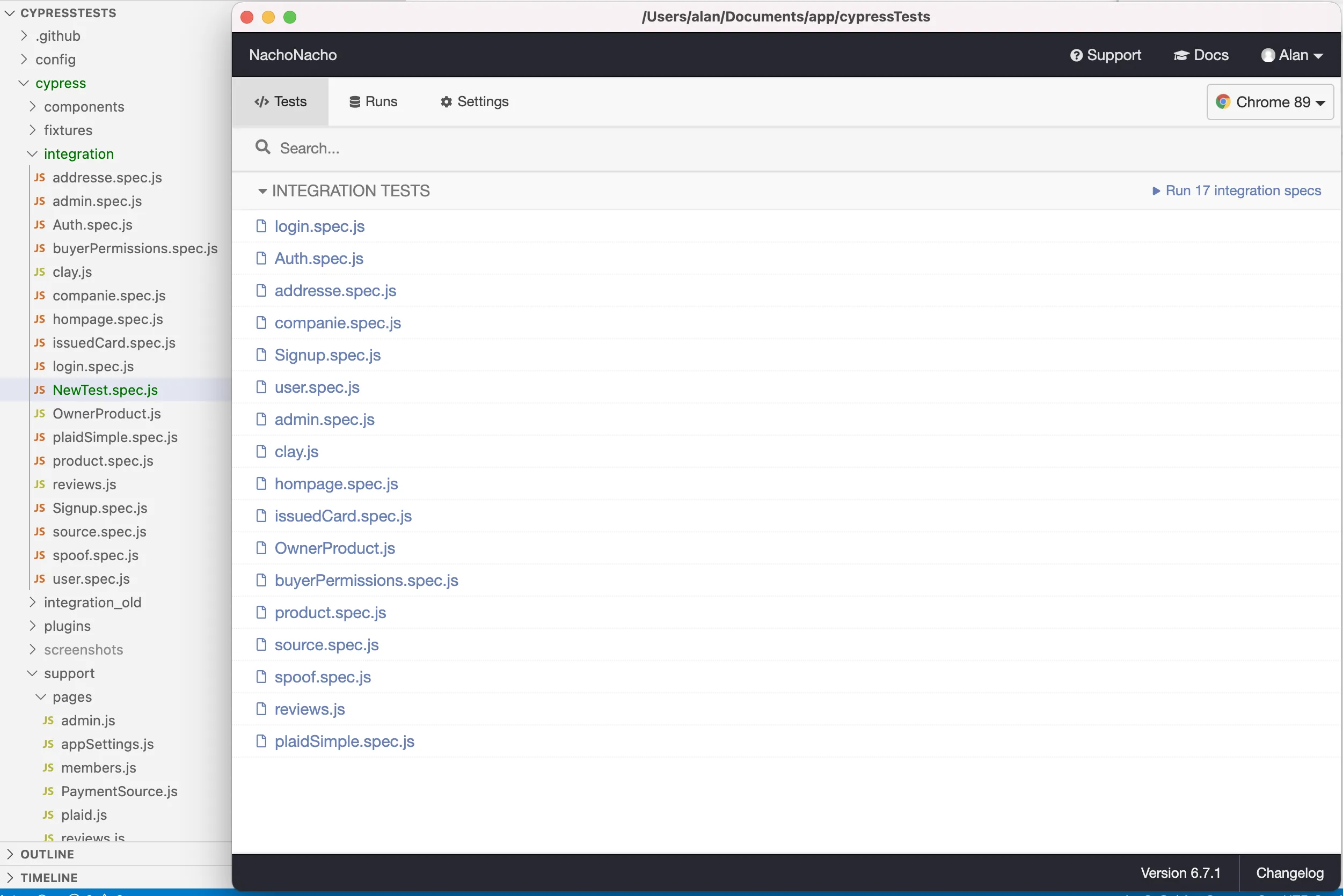Viewport: 1343px width, 896px height.
Task: Click the Runs database icon
Action: click(354, 102)
